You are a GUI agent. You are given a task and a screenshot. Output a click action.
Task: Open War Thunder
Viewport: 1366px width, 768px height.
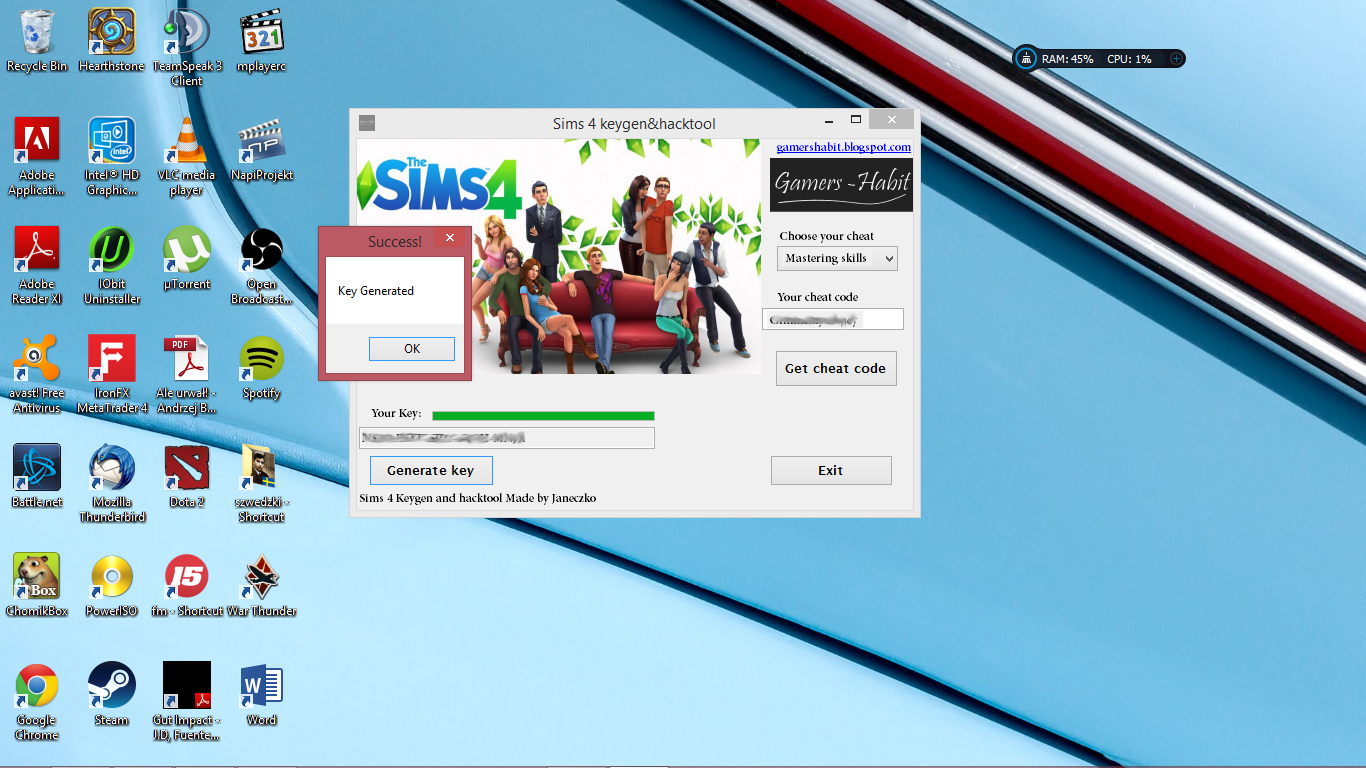260,578
